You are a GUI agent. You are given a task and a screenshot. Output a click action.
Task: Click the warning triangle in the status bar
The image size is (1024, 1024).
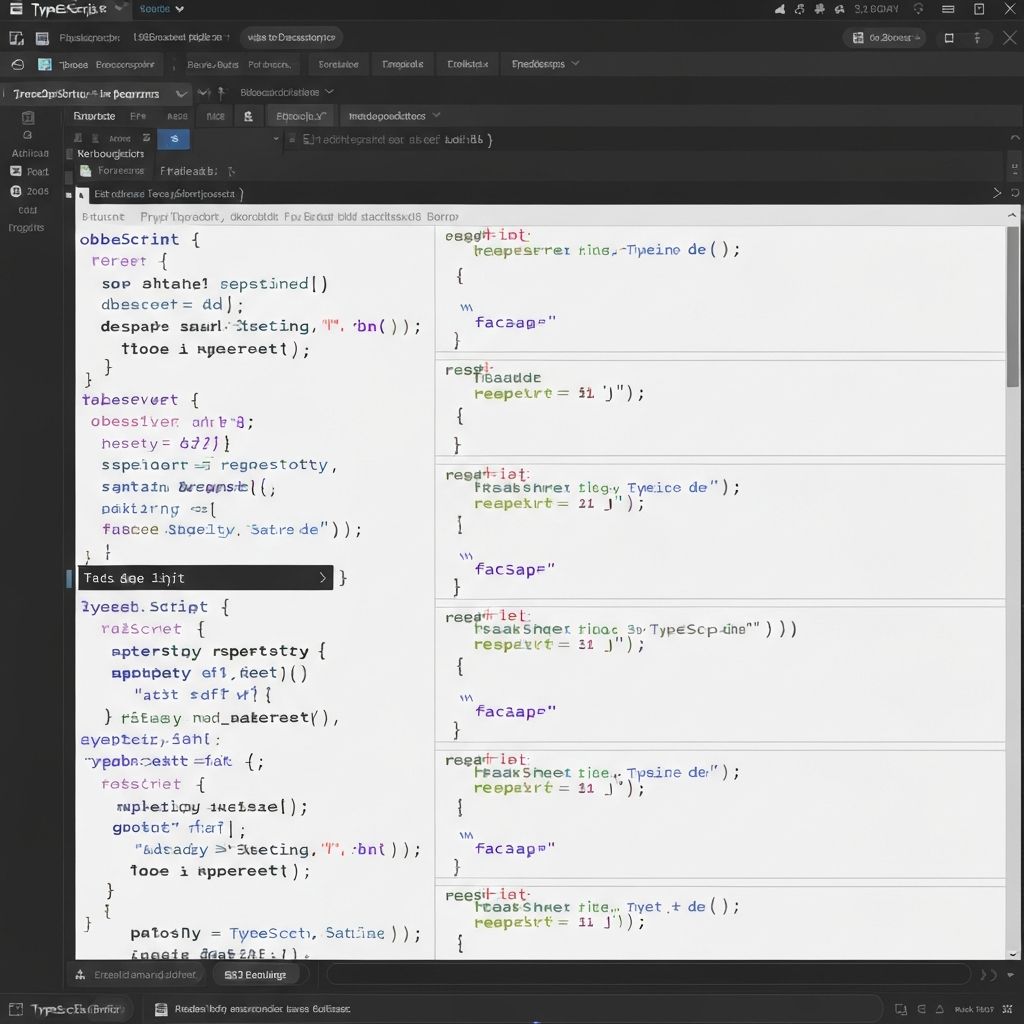coord(938,1009)
